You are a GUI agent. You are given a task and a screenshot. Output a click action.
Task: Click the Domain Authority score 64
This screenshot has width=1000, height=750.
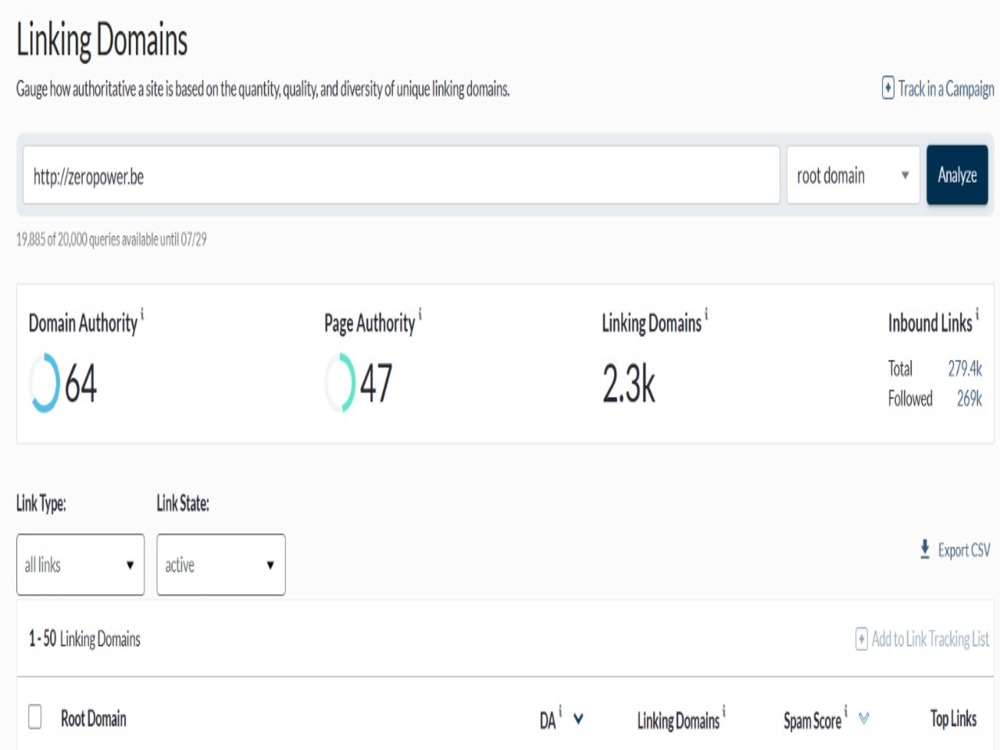tap(81, 383)
